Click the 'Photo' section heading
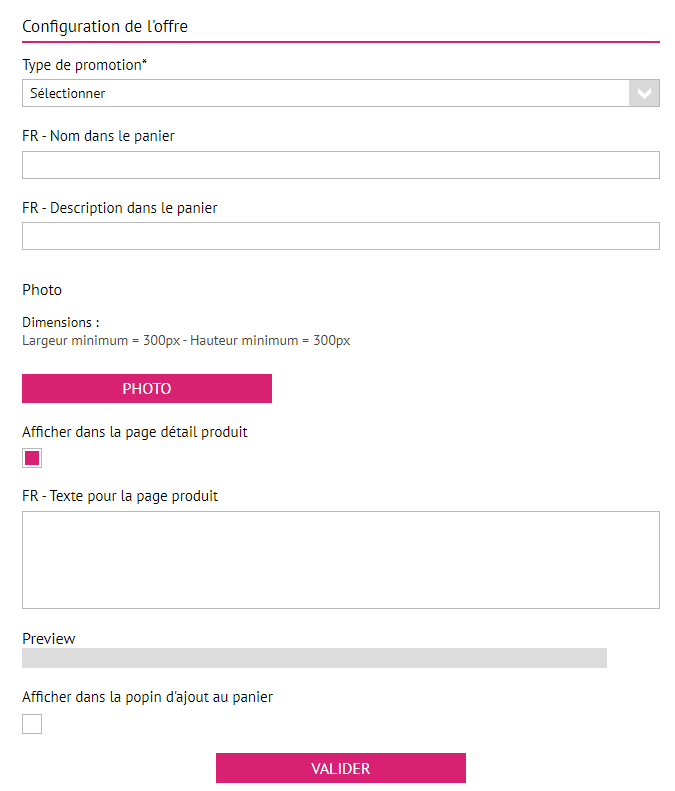 coord(42,290)
